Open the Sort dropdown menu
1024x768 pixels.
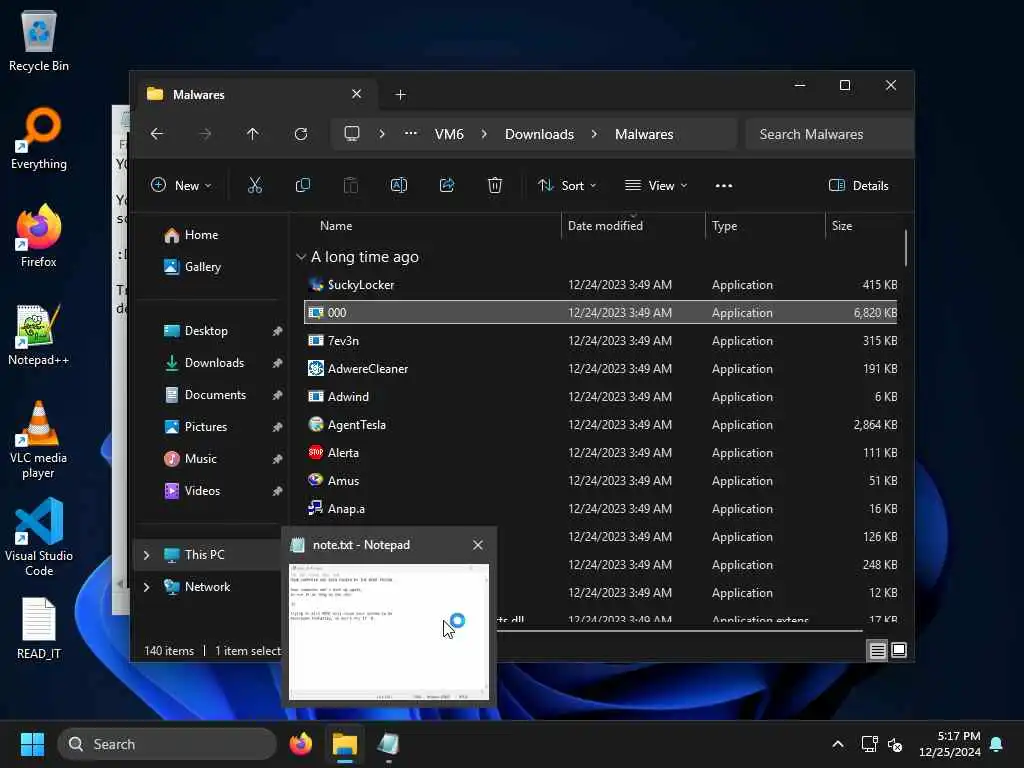click(567, 185)
